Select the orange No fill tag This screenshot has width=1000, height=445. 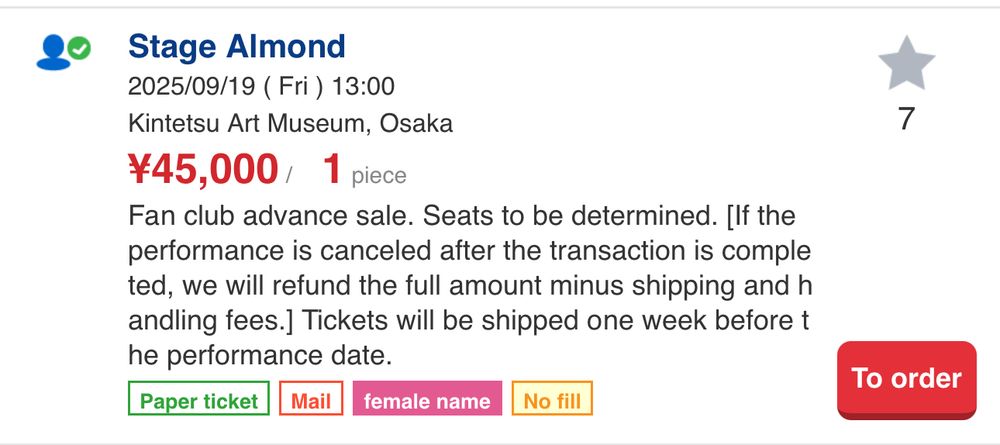(552, 398)
